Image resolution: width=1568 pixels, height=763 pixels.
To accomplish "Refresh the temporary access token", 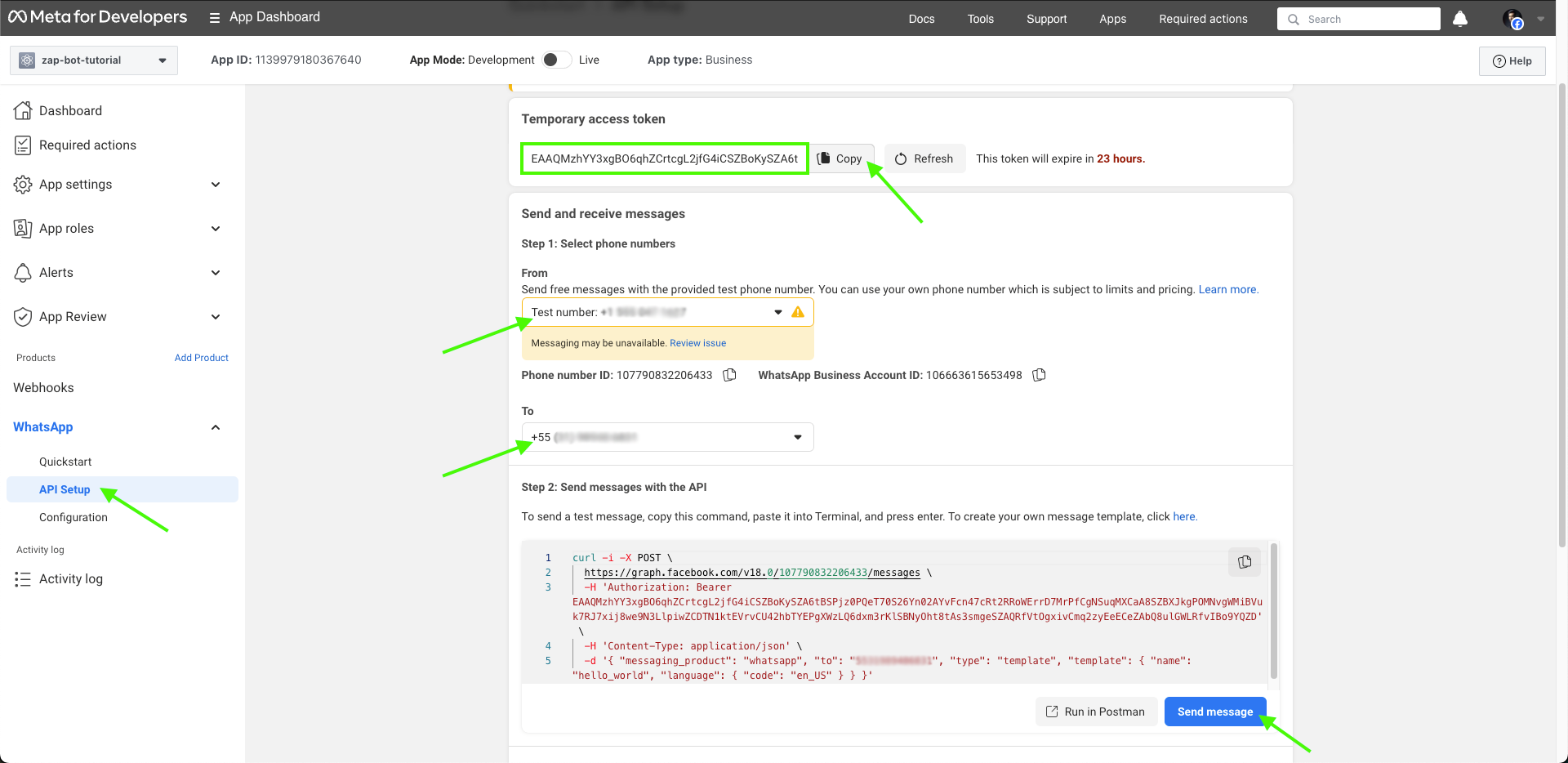I will tap(924, 158).
